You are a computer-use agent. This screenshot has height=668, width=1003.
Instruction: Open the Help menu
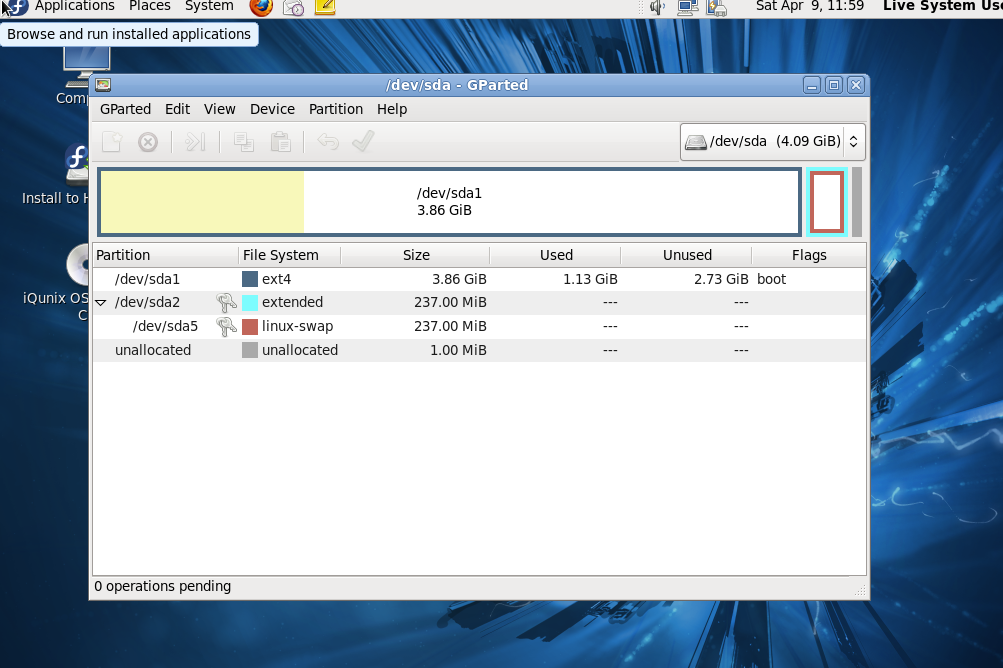pos(392,109)
